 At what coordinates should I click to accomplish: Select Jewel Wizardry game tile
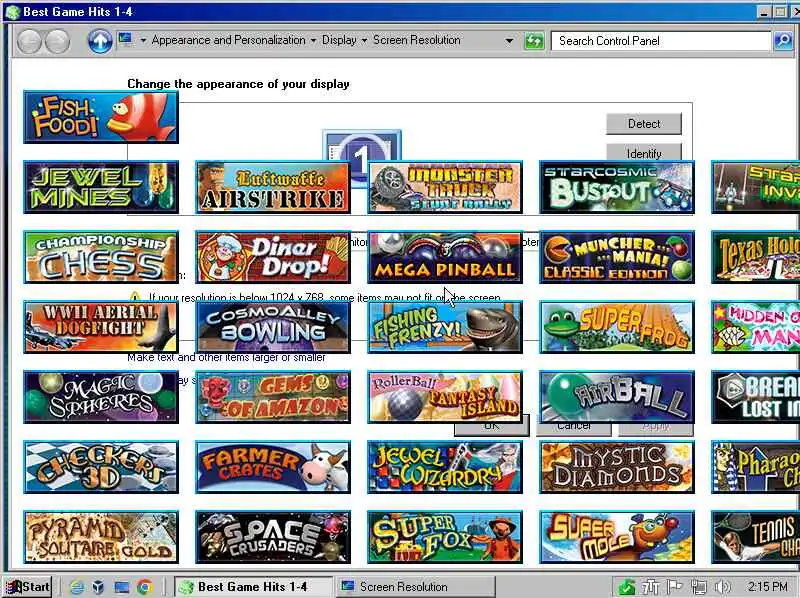445,467
